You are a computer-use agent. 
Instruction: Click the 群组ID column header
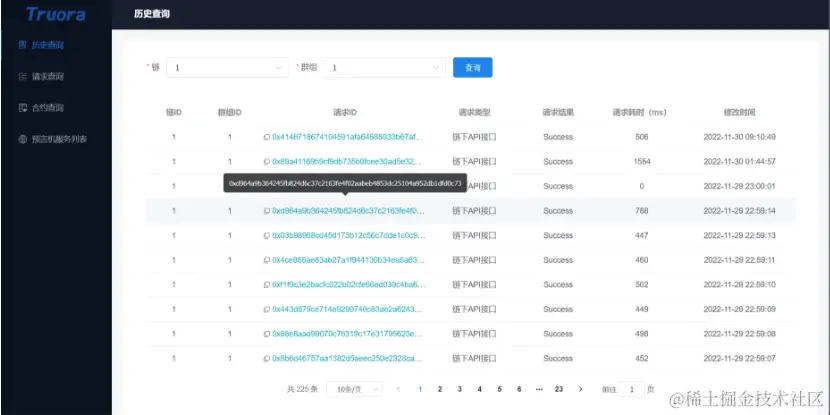(x=230, y=113)
